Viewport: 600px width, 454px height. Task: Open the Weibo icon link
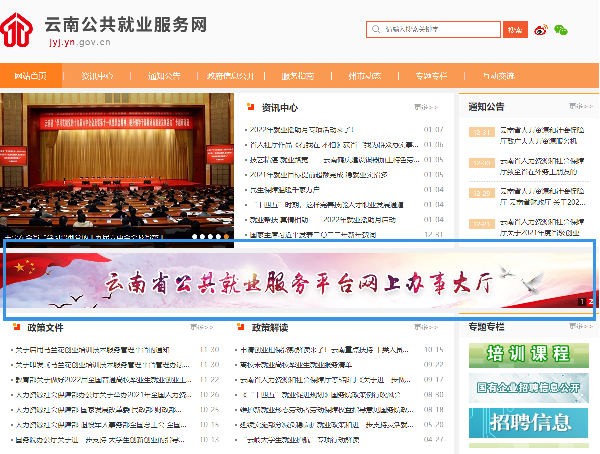click(x=541, y=29)
